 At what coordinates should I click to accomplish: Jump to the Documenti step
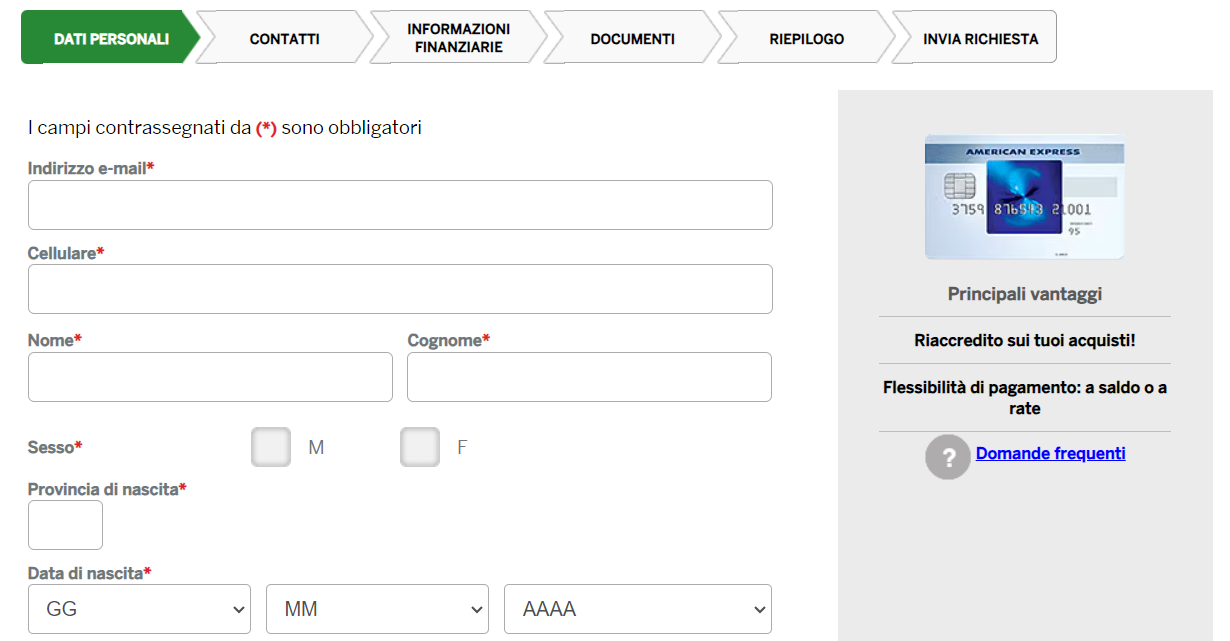pyautogui.click(x=632, y=39)
